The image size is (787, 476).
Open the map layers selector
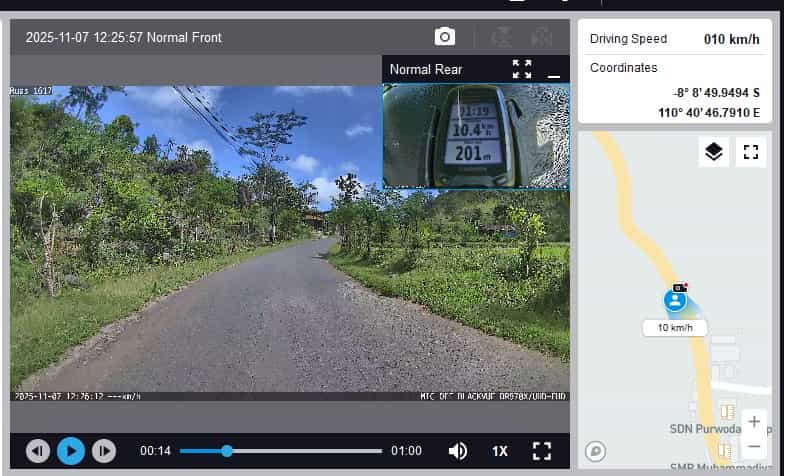point(713,152)
